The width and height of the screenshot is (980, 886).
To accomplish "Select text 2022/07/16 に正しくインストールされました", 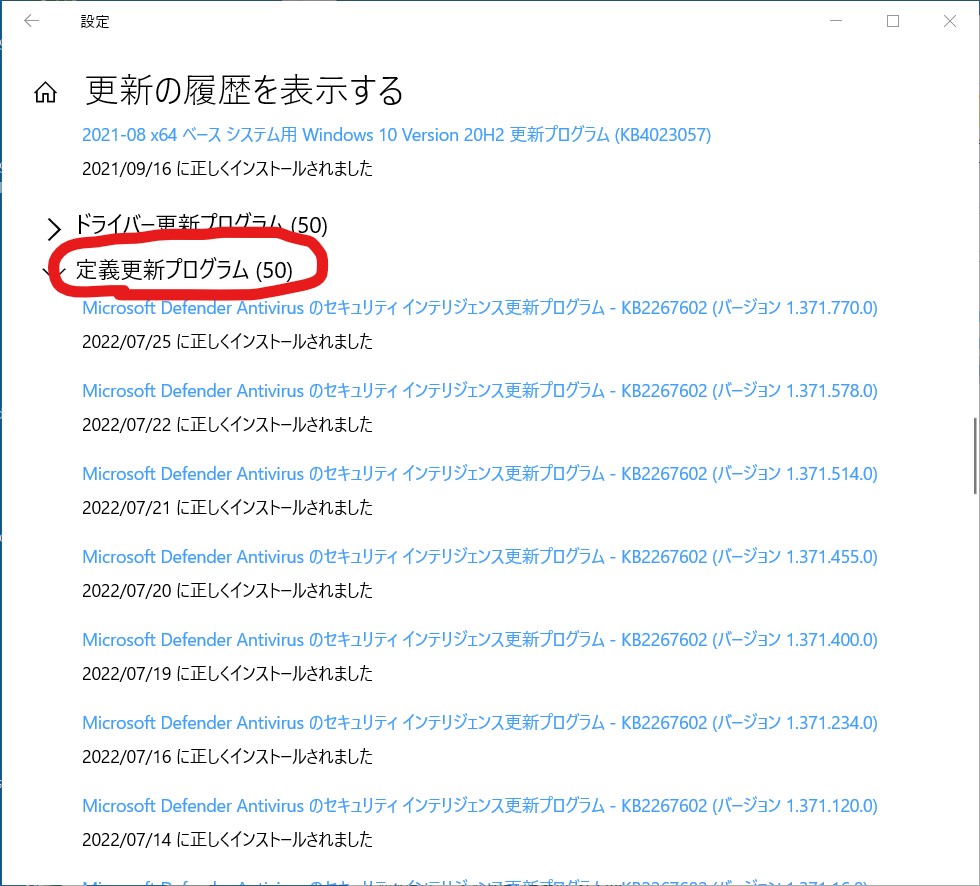I will click(x=228, y=757).
